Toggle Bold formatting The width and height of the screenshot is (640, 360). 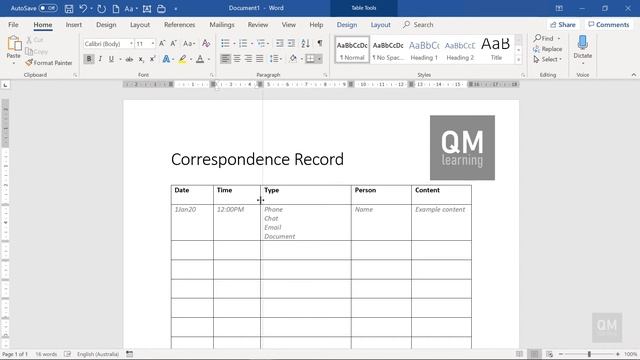click(89, 59)
